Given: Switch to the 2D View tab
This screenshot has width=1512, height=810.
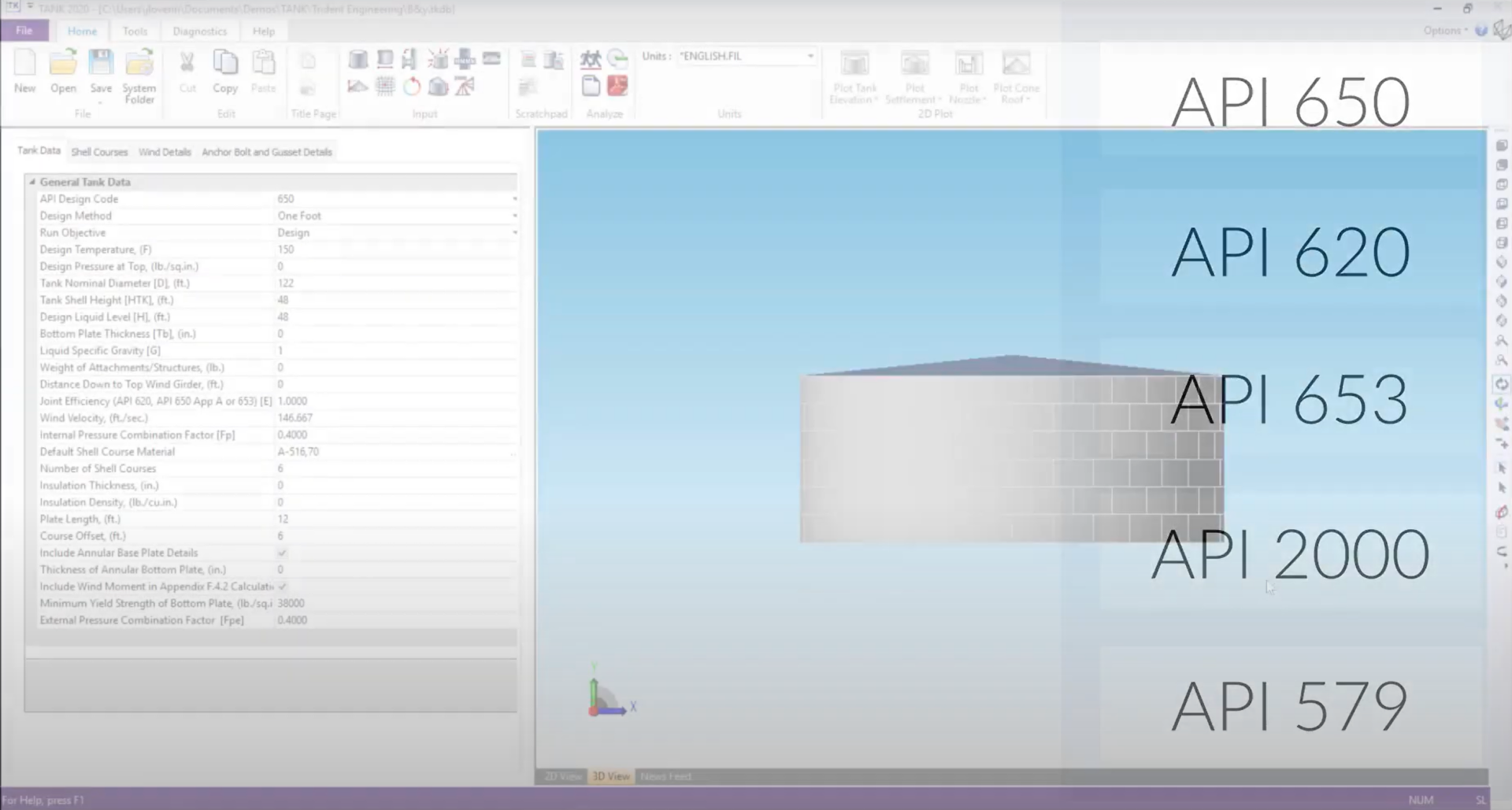Looking at the screenshot, I should (x=562, y=776).
